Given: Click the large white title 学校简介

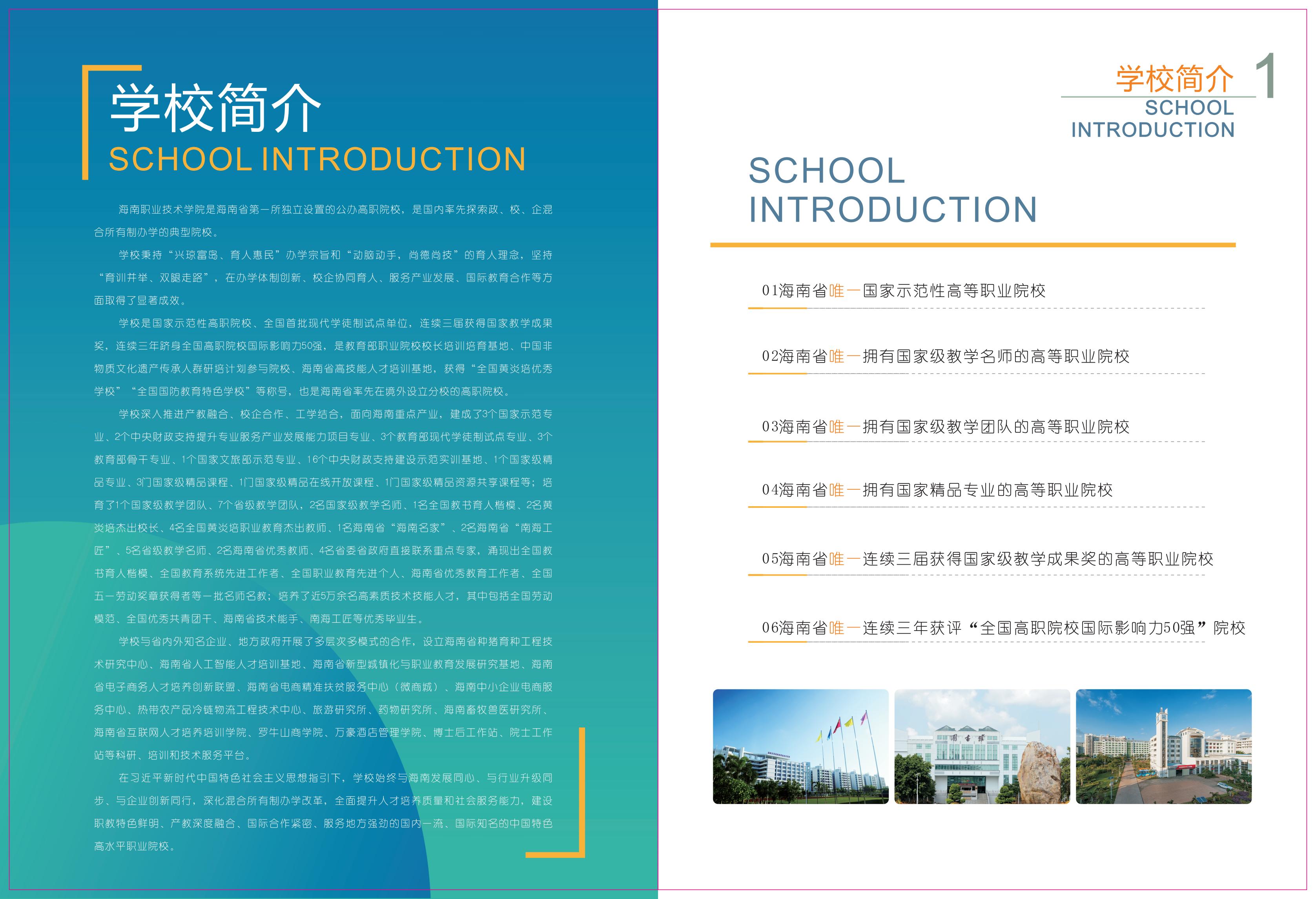Looking at the screenshot, I should click(215, 108).
